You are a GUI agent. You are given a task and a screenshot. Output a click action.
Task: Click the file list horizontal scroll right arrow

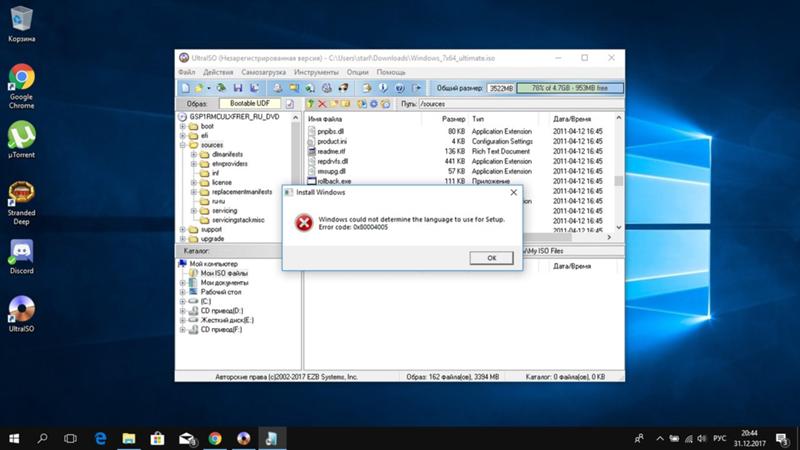[x=609, y=237]
